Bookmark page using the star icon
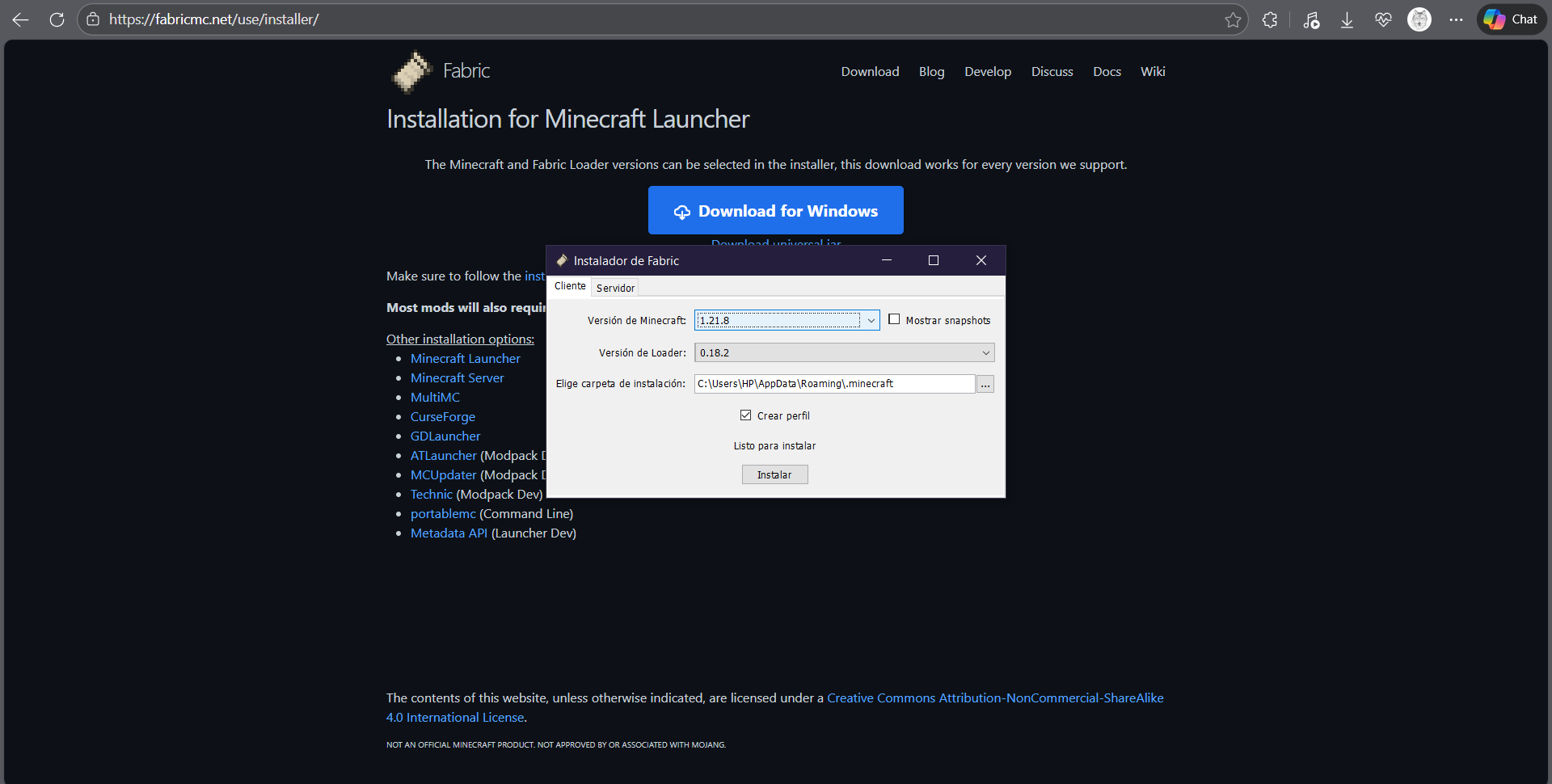Screen dimensions: 1552x784 click(x=1232, y=19)
